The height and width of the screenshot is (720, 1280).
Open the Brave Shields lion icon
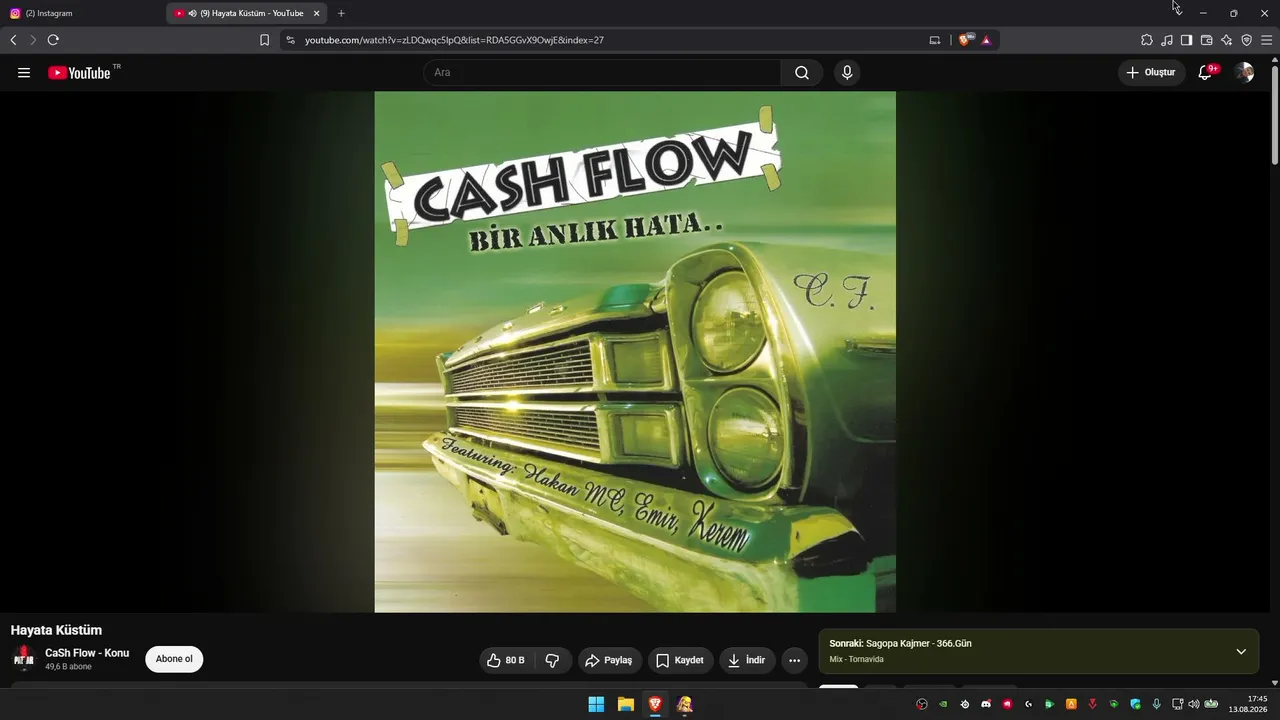tap(965, 40)
